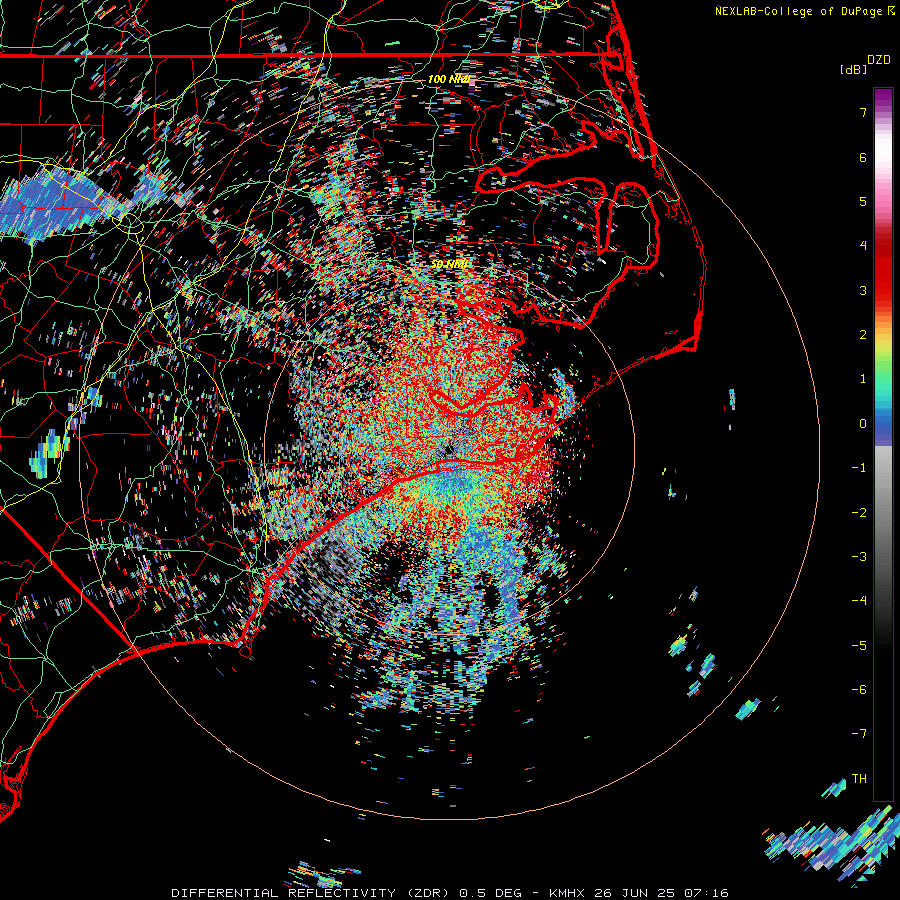Click the [dB] unit label
900x900 pixels.
(x=854, y=69)
